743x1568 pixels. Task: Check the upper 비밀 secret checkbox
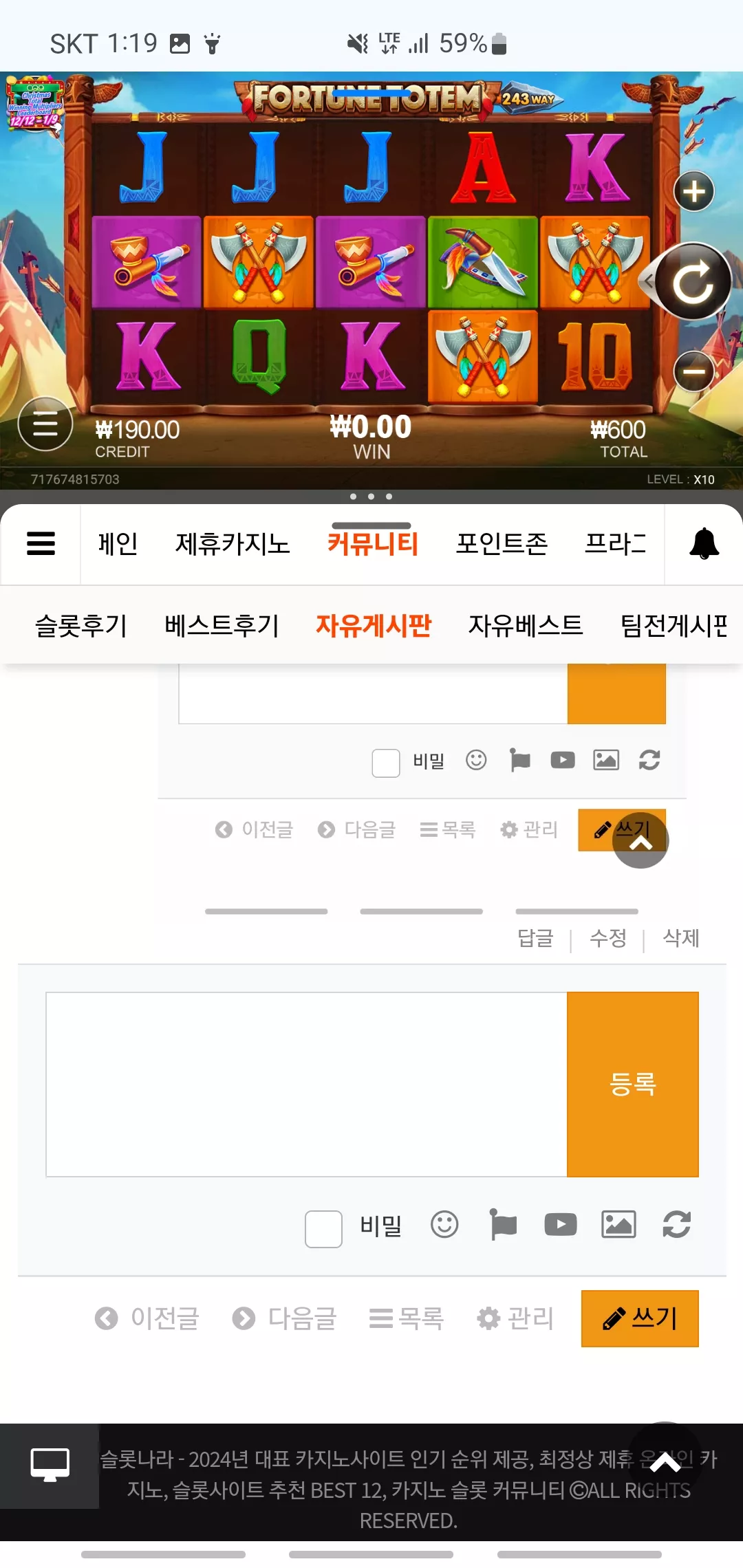point(386,763)
